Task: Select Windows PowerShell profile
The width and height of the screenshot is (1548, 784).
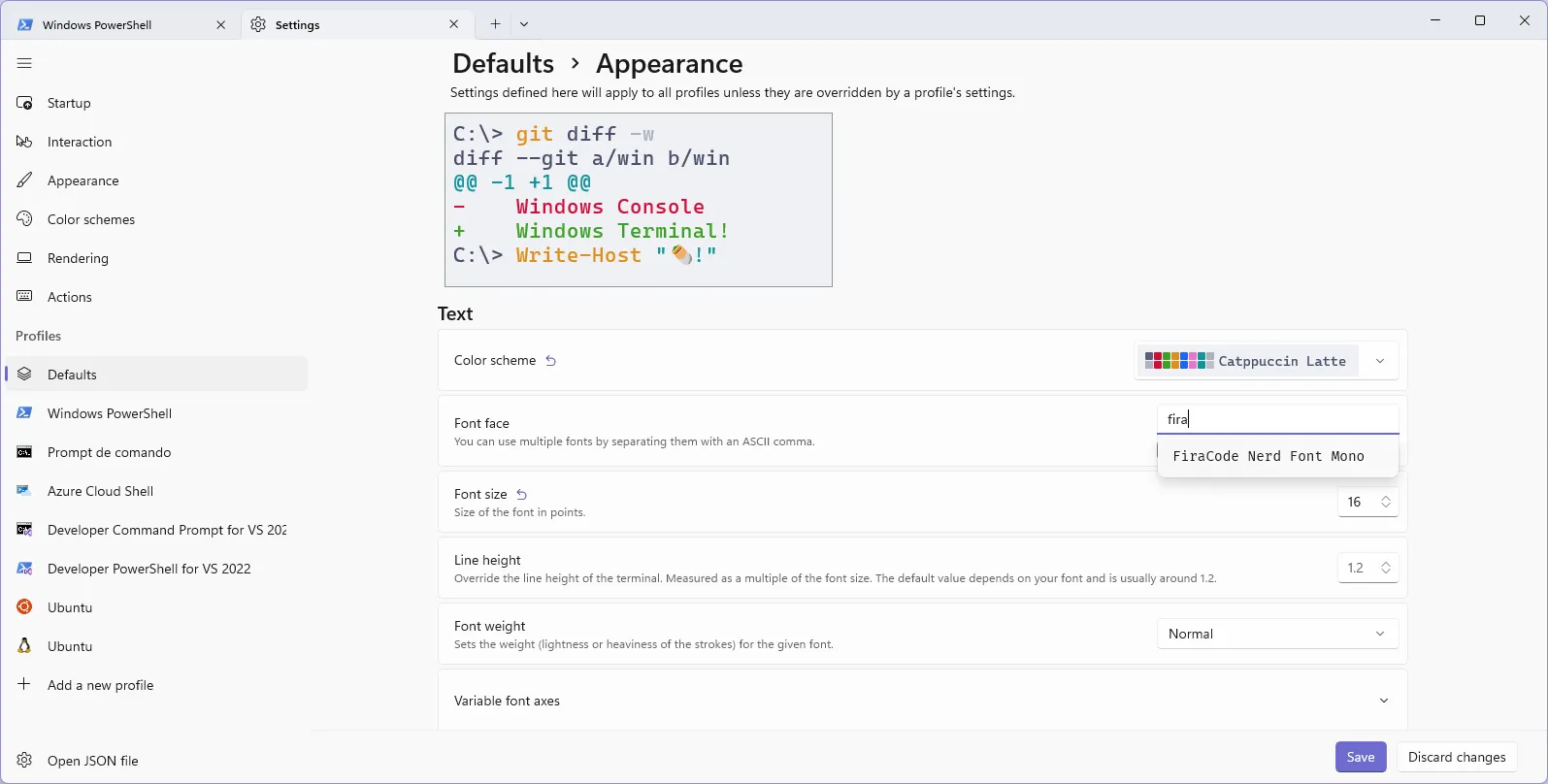Action: (156, 413)
